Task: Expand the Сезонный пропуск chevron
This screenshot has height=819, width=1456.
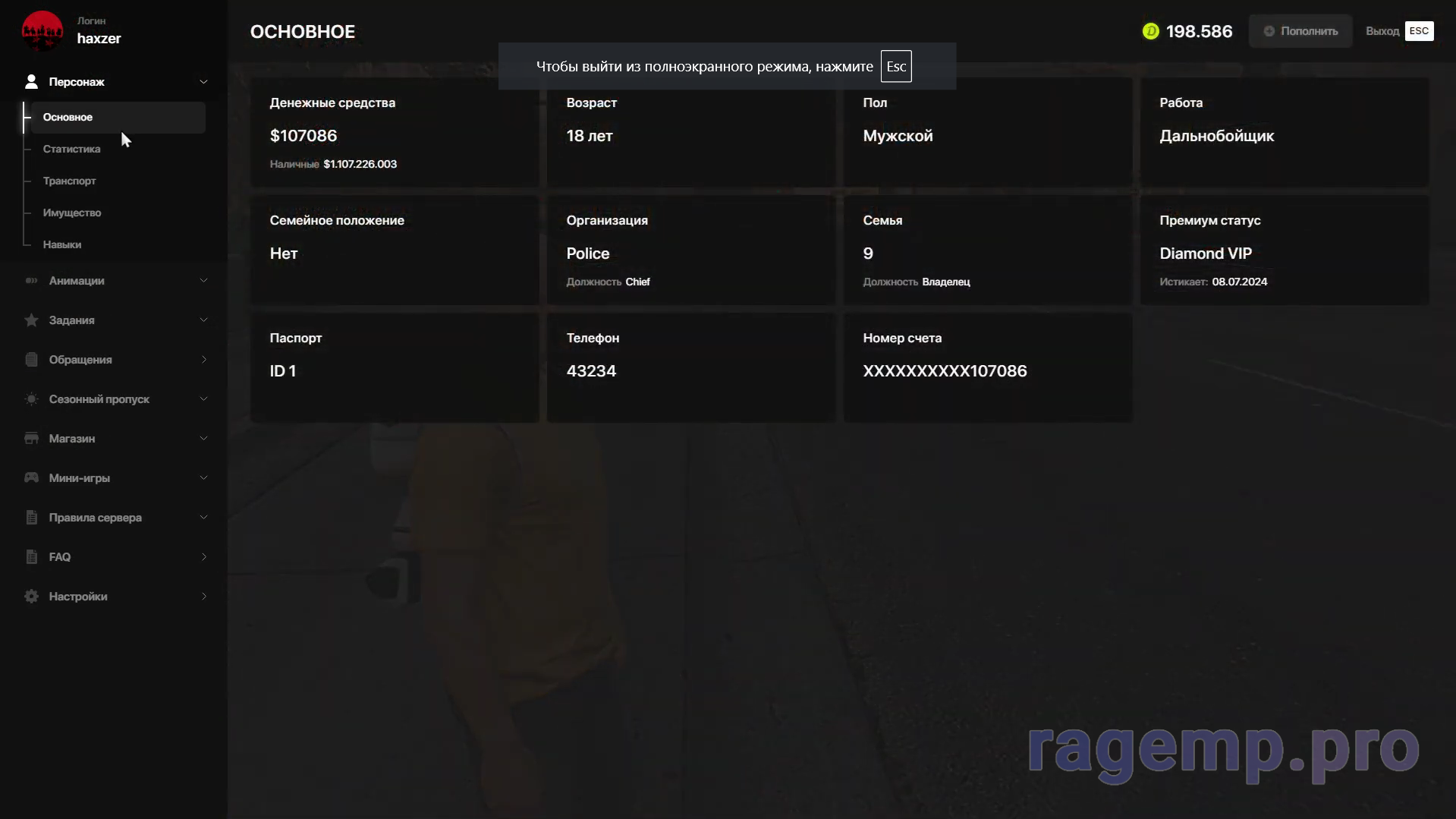Action: (203, 399)
